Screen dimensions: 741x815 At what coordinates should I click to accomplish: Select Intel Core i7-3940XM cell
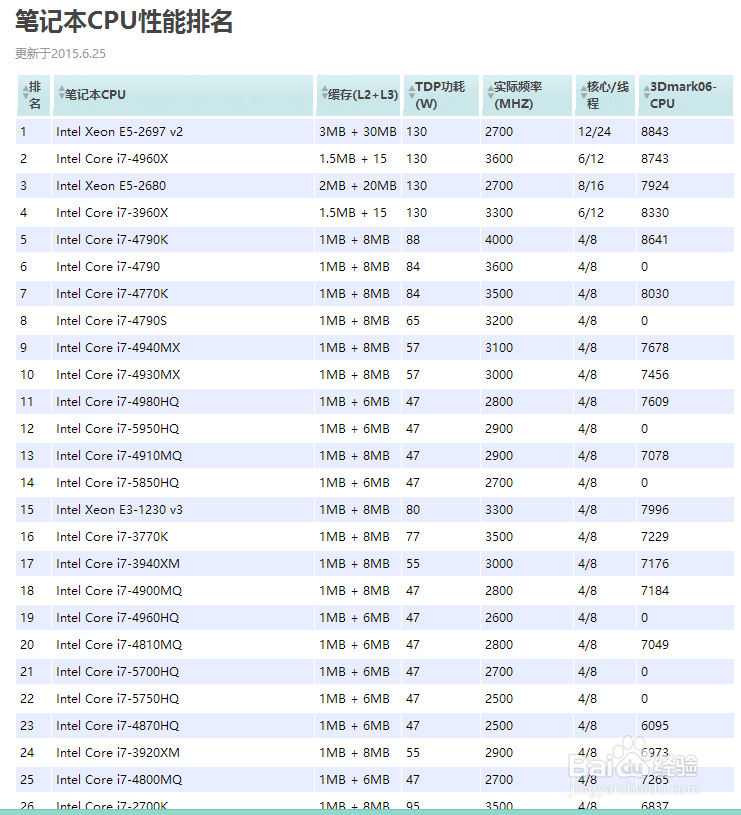pos(182,564)
